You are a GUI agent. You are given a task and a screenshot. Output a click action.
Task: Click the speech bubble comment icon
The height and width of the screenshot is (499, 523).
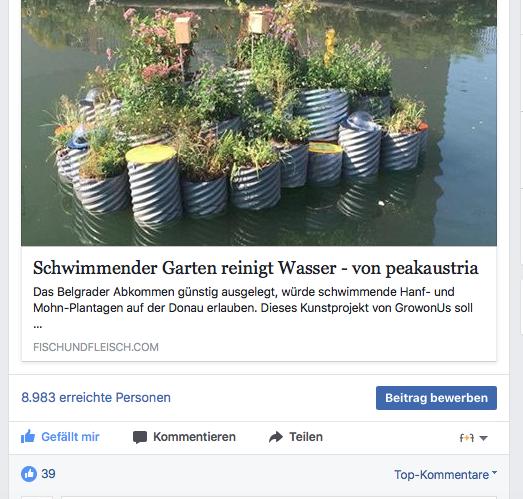[140, 437]
